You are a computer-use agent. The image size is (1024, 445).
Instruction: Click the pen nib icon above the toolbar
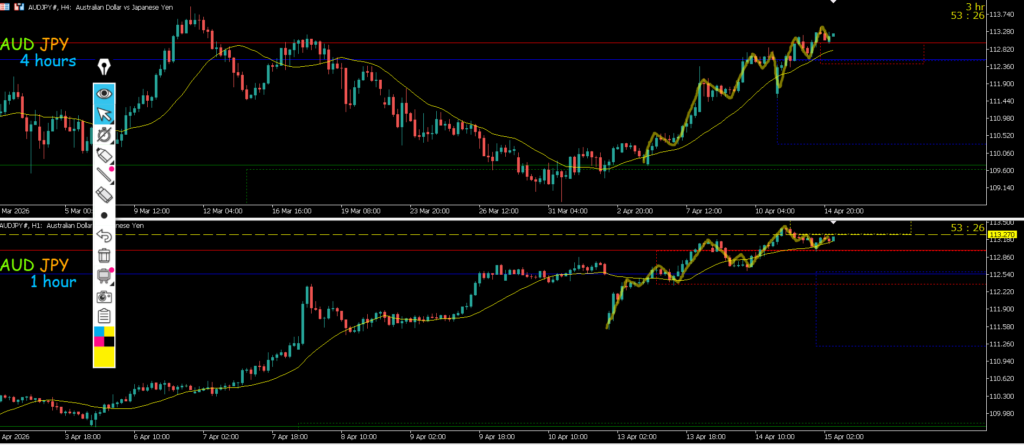pos(104,68)
